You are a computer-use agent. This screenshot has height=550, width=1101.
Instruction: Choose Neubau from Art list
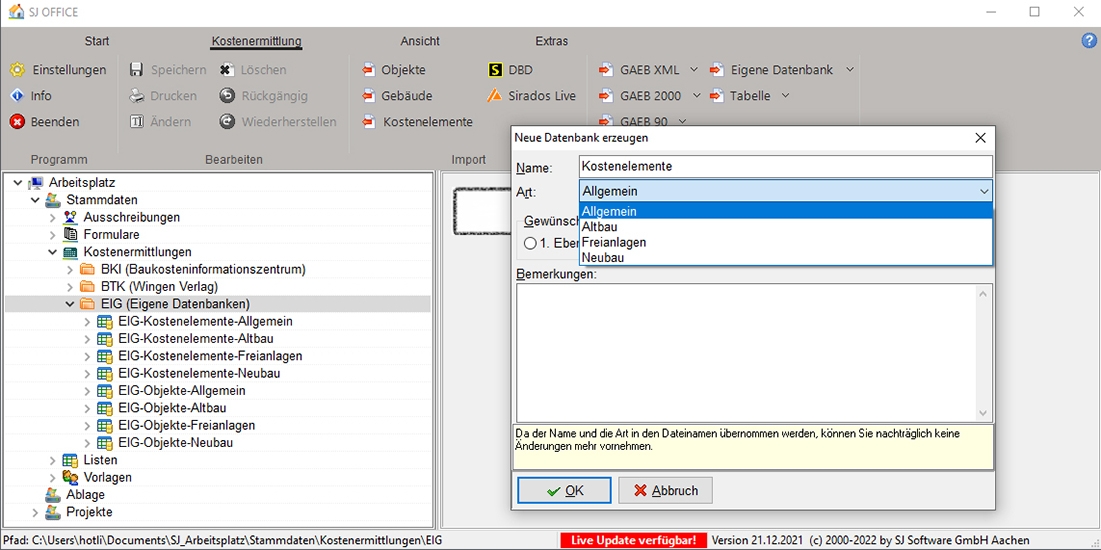786,258
